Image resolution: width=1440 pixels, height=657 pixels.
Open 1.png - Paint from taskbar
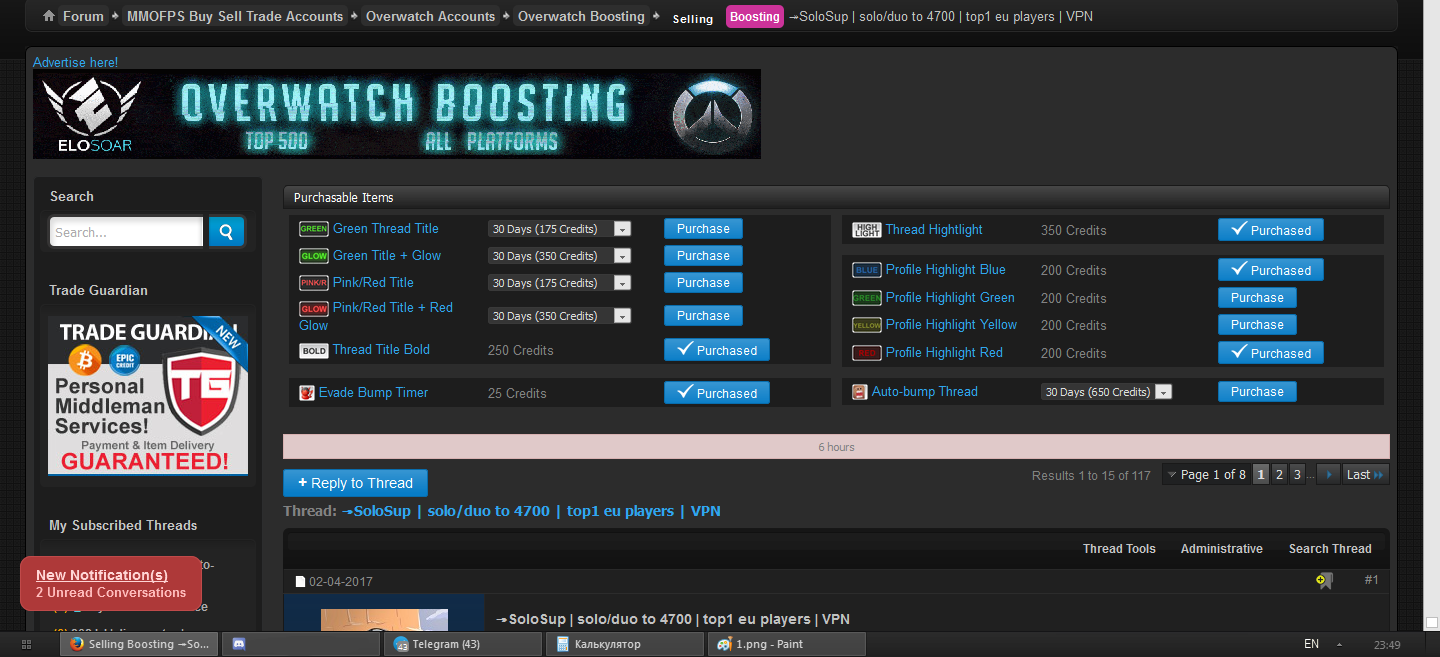click(787, 644)
